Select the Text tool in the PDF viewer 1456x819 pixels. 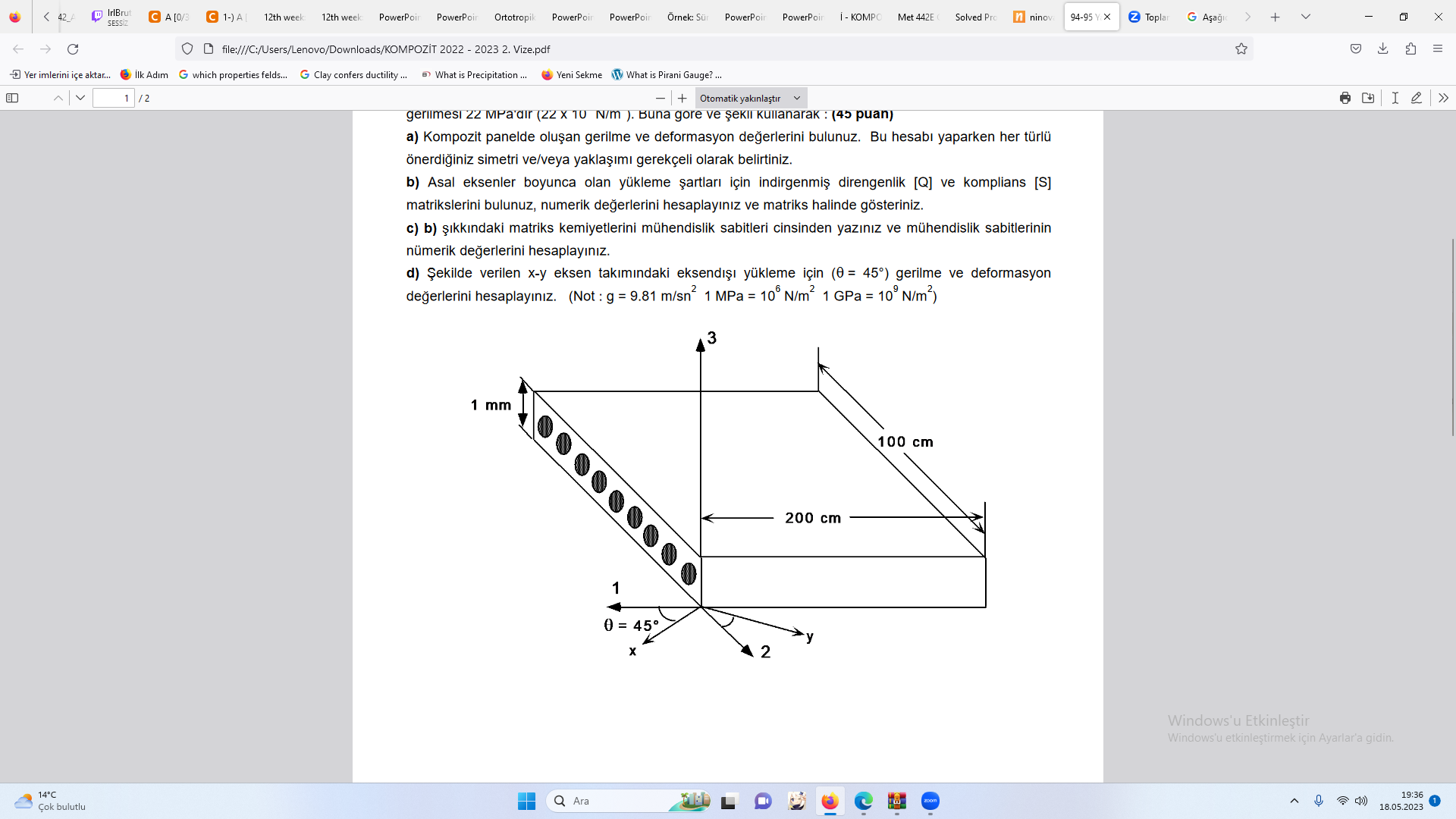(1396, 98)
